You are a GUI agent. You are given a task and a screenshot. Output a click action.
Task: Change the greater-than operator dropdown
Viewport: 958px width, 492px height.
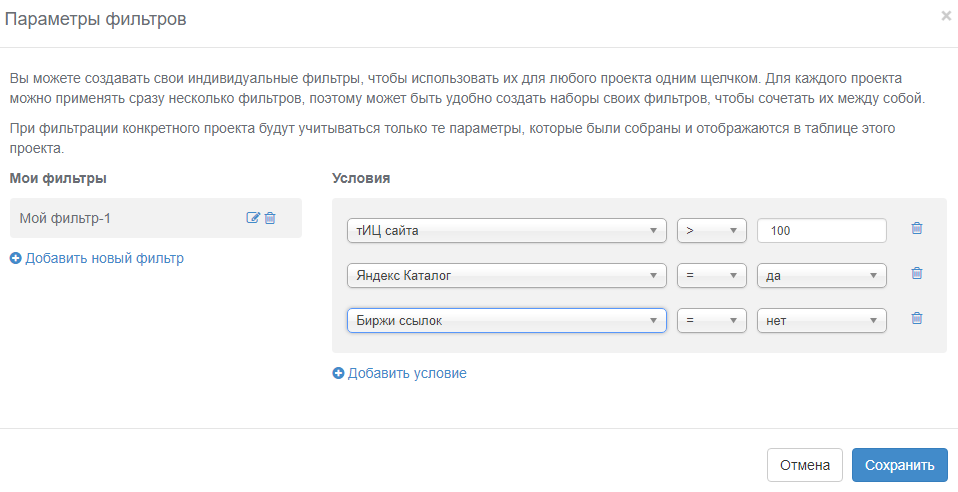[712, 230]
